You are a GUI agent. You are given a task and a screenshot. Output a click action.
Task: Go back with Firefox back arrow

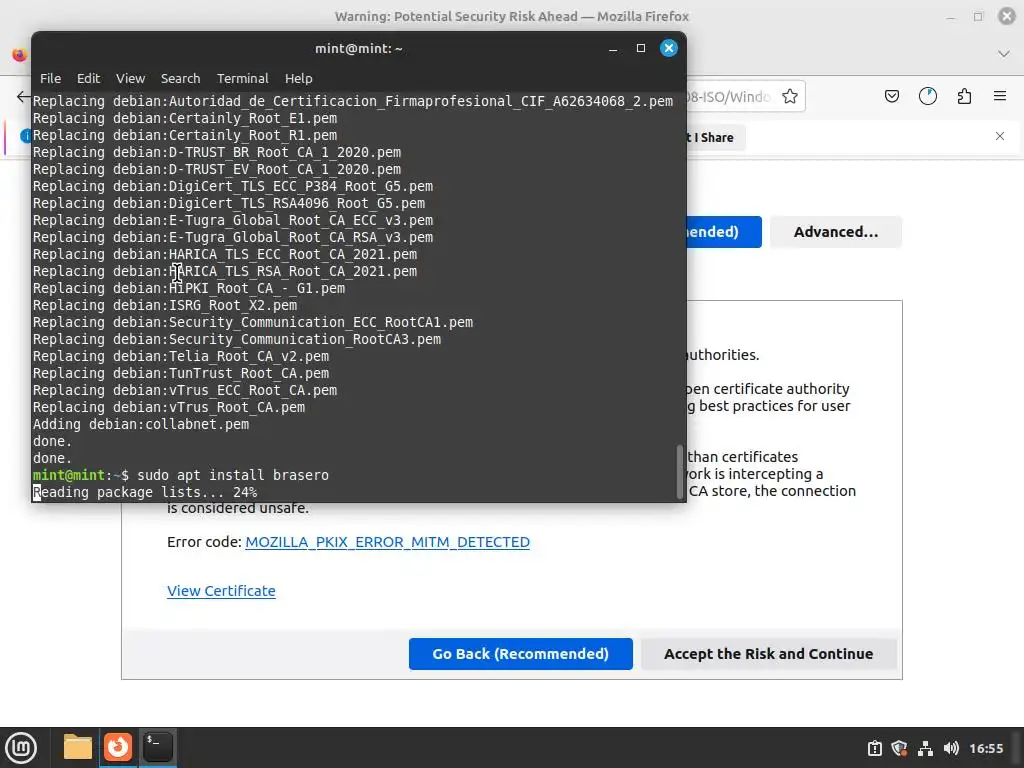click(x=24, y=97)
